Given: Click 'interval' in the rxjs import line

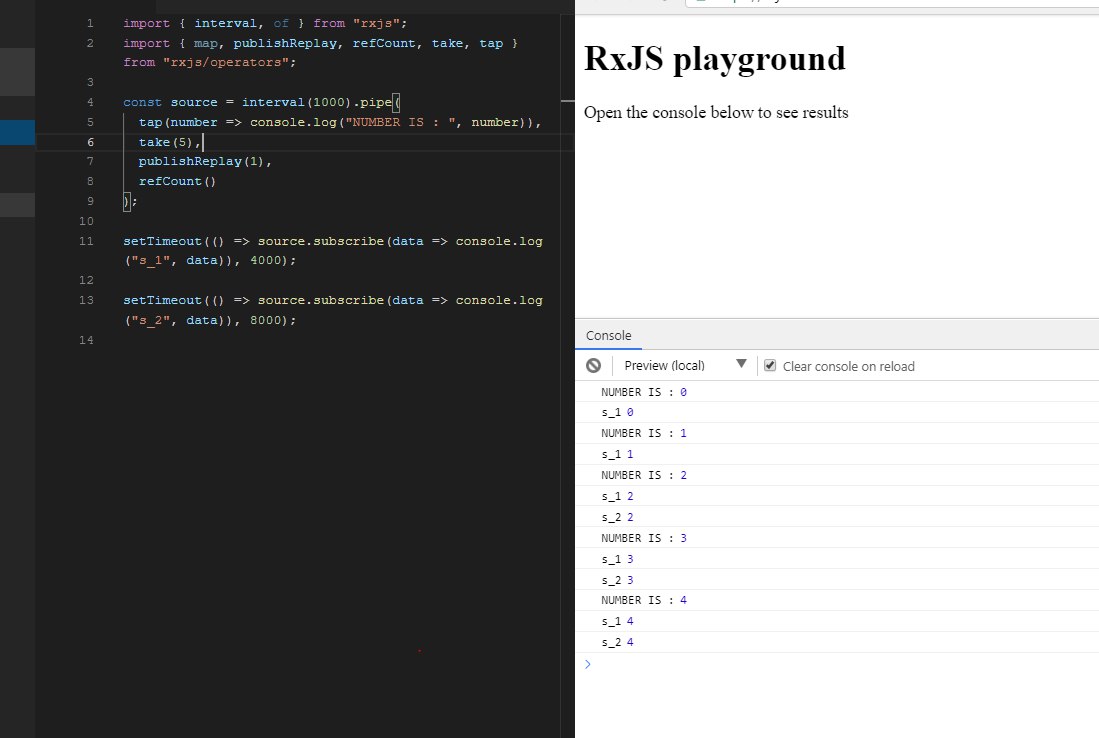Looking at the screenshot, I should (225, 23).
